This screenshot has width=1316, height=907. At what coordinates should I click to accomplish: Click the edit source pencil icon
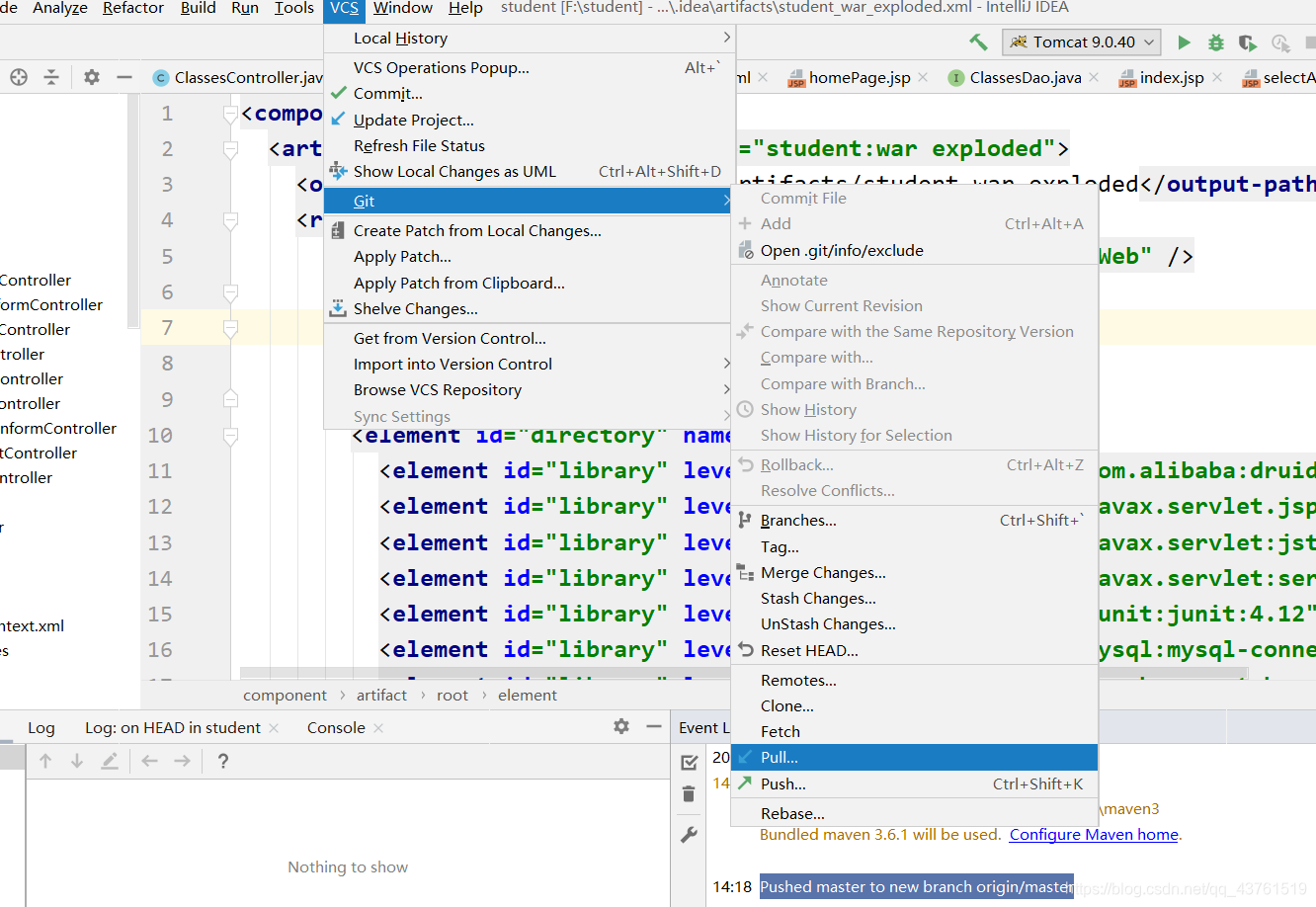point(110,761)
